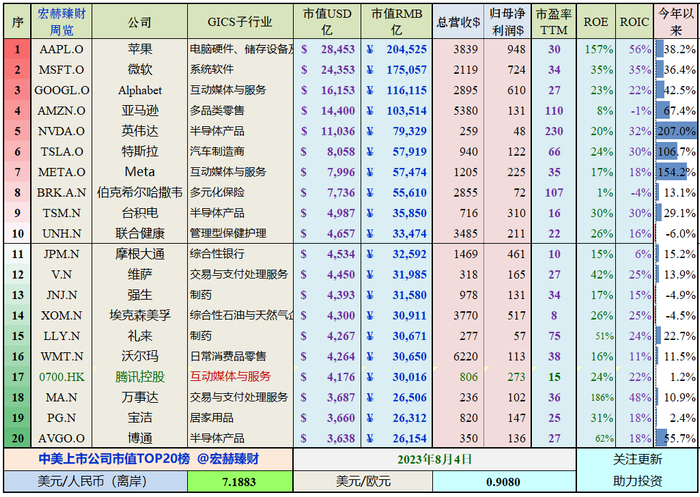This screenshot has width=700, height=497.
Task: Click the MSFT.O ticker cell
Action: (x=62, y=70)
